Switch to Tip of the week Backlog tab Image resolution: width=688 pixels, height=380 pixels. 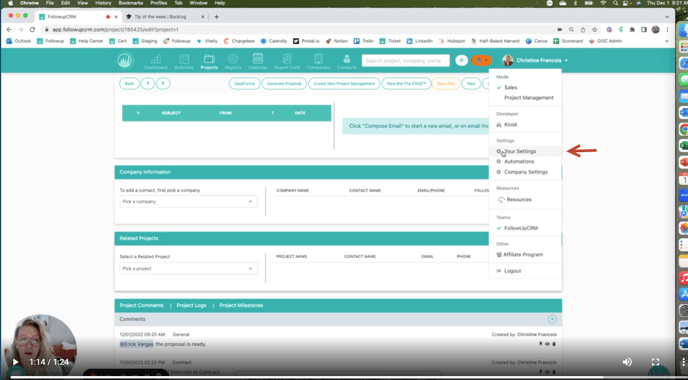[x=165, y=17]
